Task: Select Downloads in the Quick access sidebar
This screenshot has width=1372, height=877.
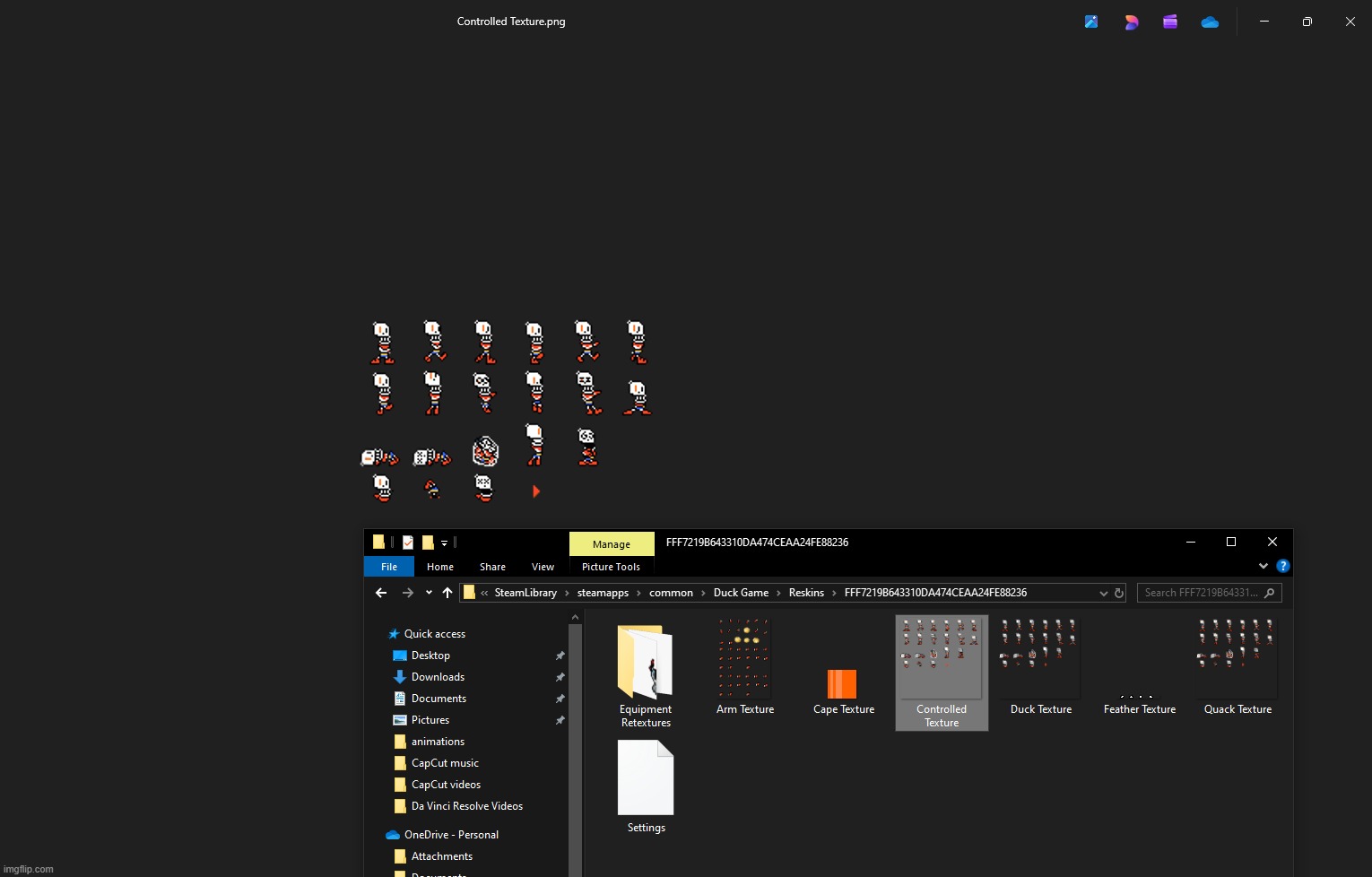Action: click(x=438, y=677)
